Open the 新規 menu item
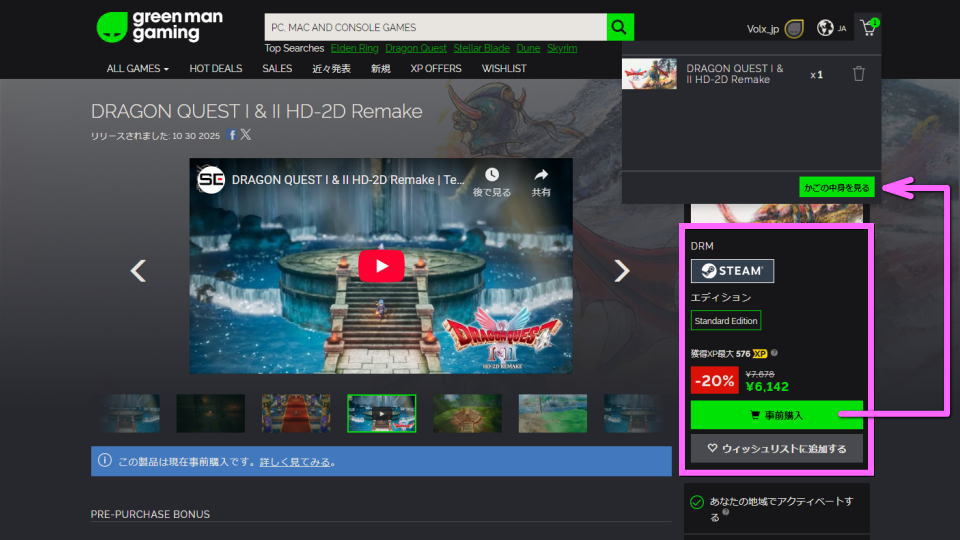This screenshot has width=960, height=540. tap(380, 69)
